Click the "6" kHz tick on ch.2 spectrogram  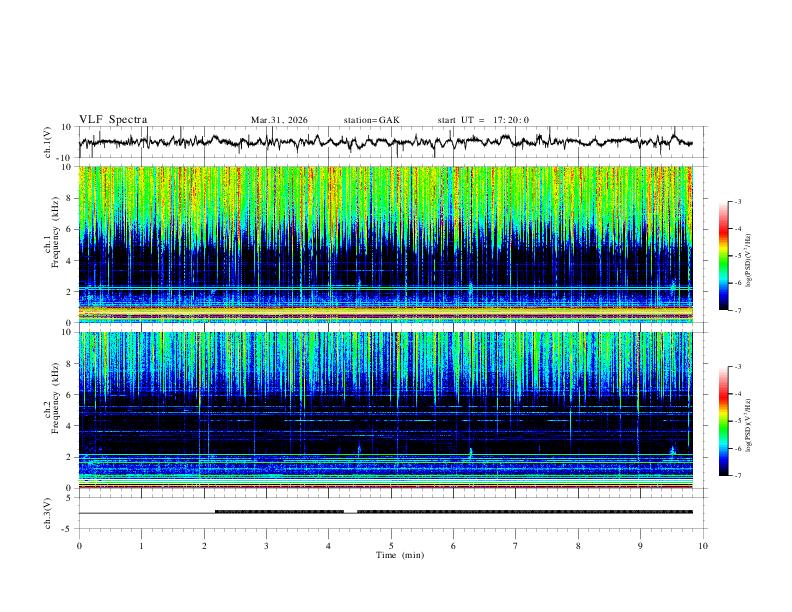click(x=69, y=395)
